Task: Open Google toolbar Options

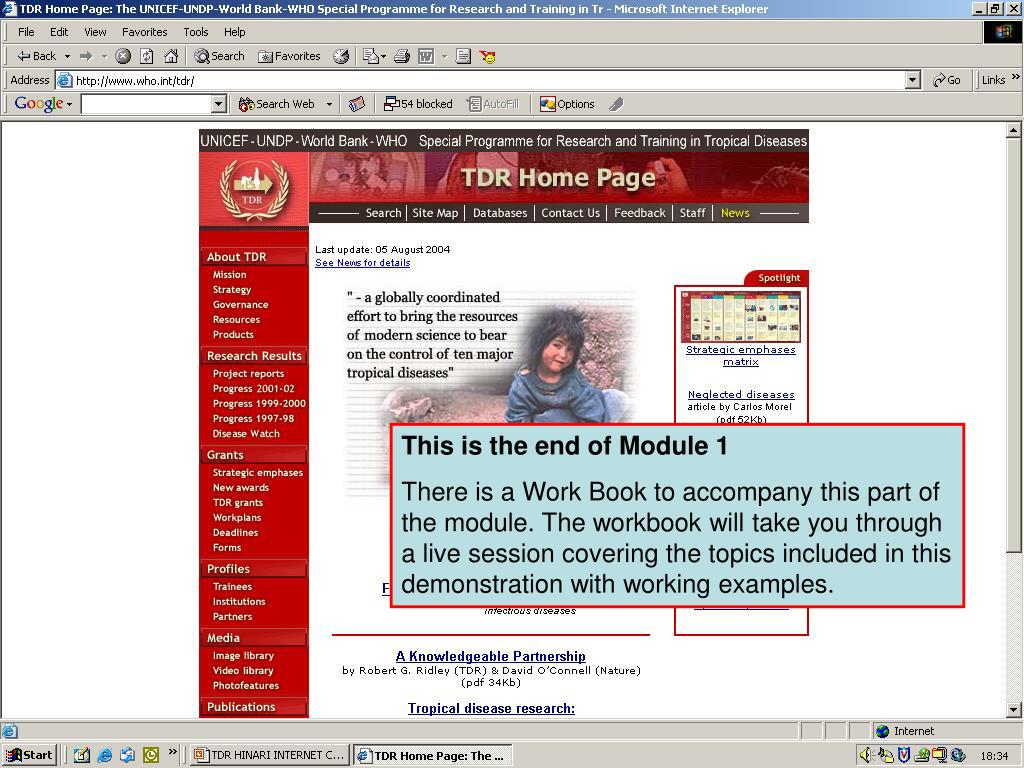Action: (567, 104)
